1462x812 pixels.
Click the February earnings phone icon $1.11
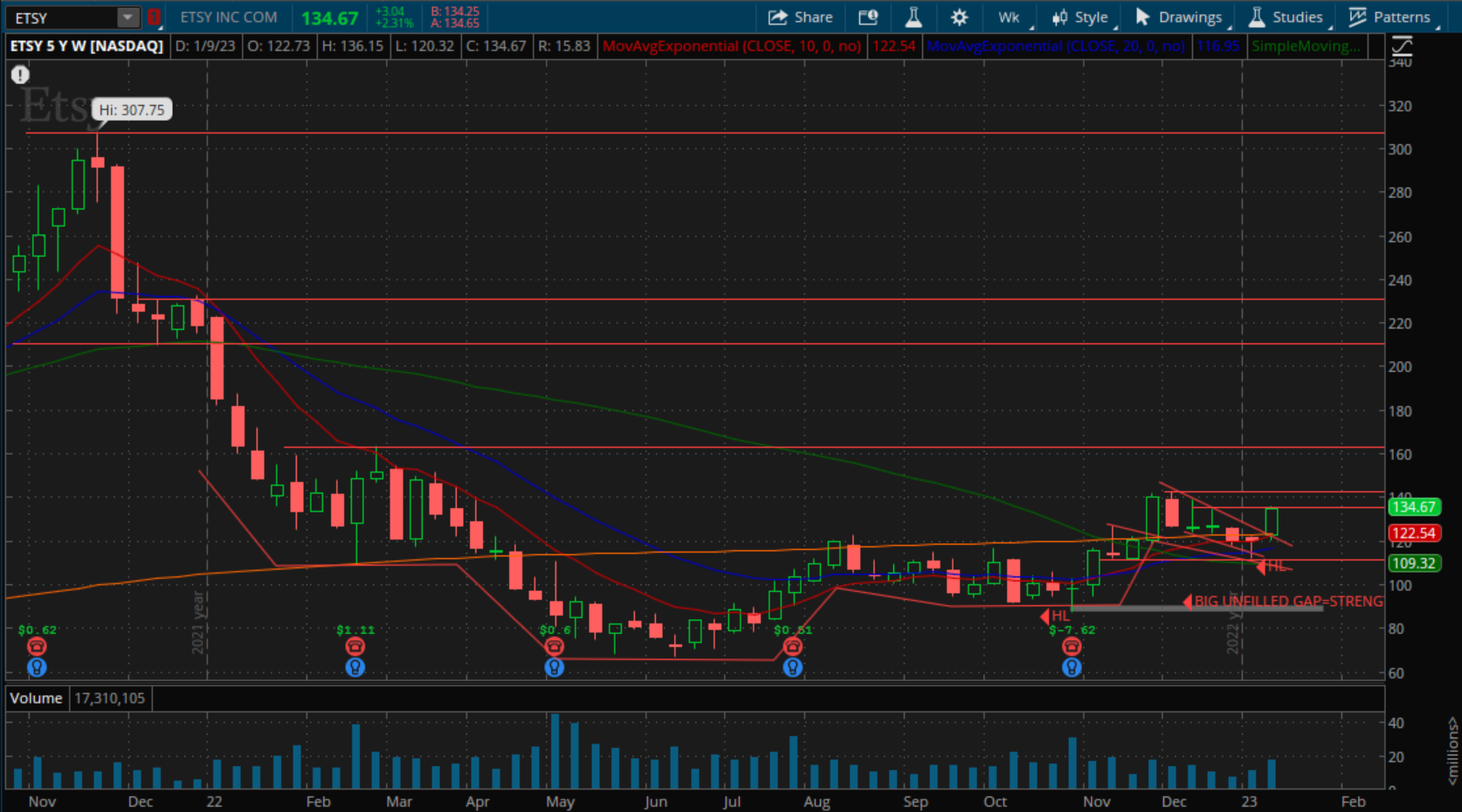(355, 646)
